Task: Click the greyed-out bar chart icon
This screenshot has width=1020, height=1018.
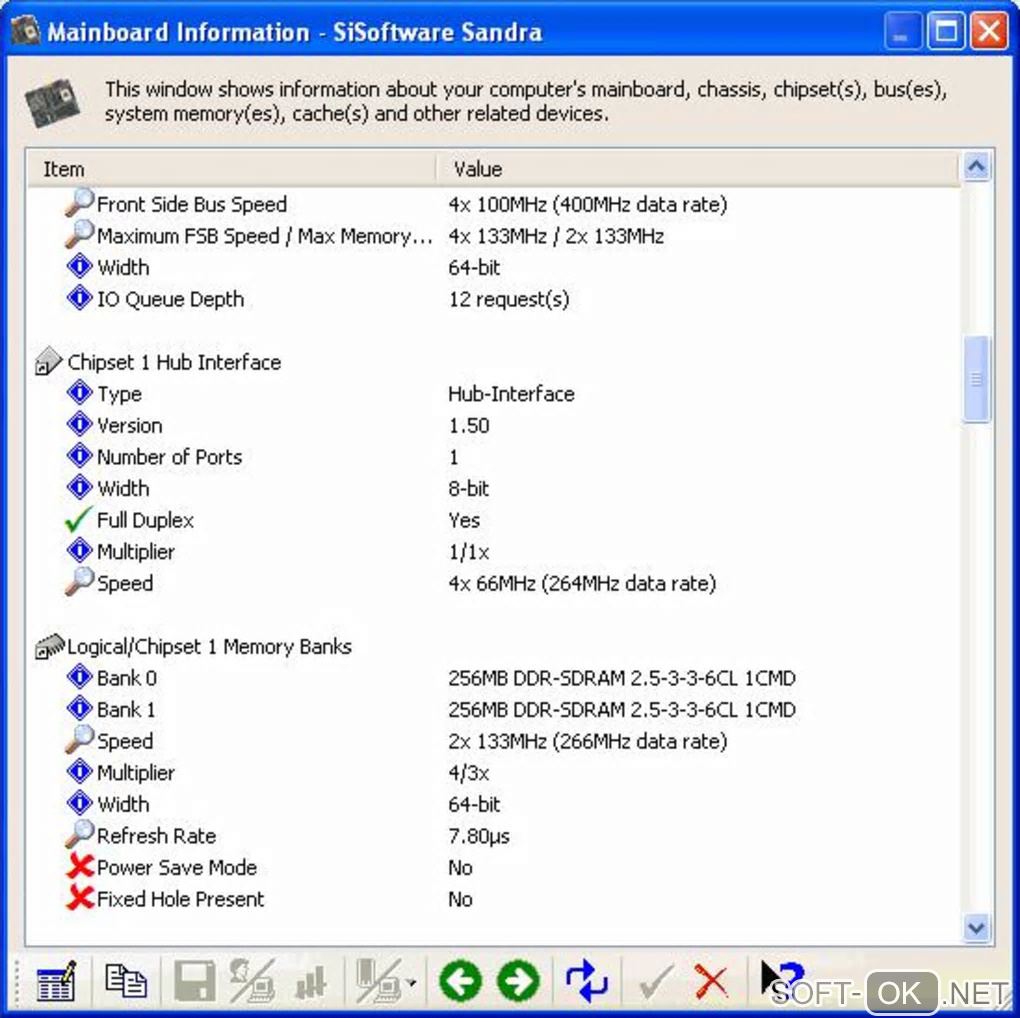Action: pos(310,982)
